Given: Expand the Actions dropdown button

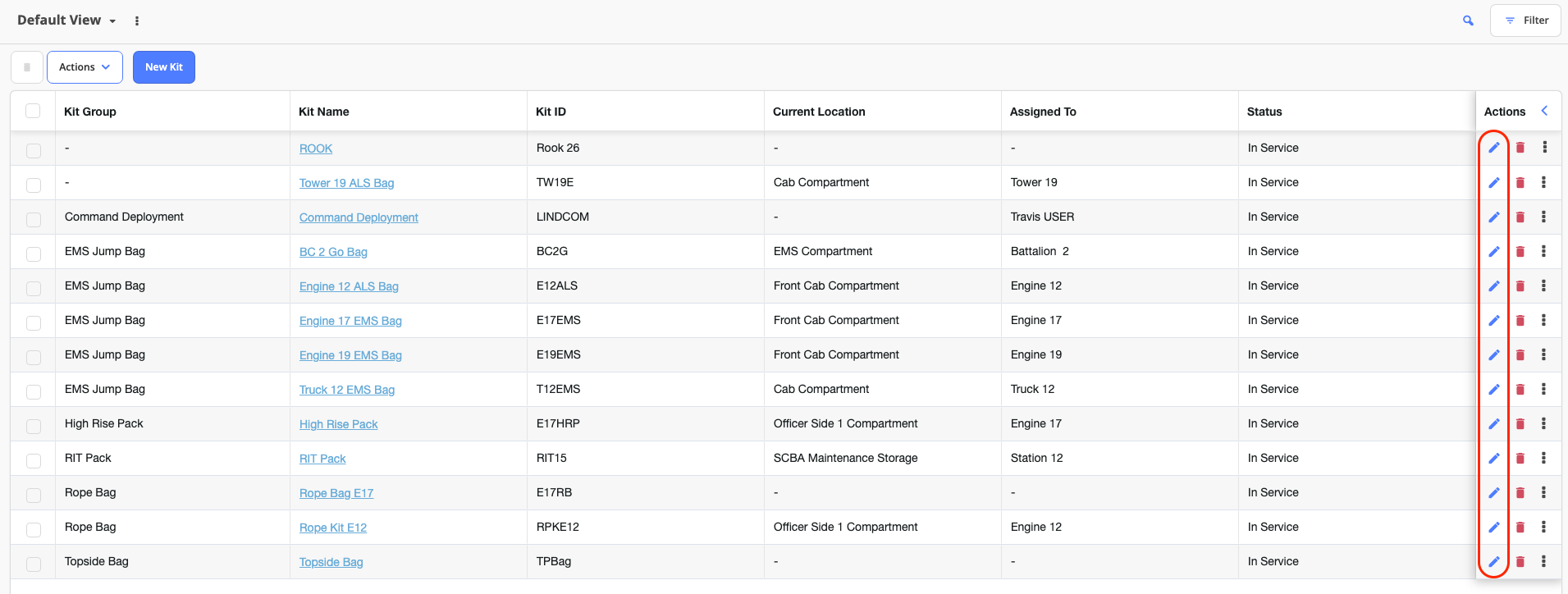Looking at the screenshot, I should point(85,67).
